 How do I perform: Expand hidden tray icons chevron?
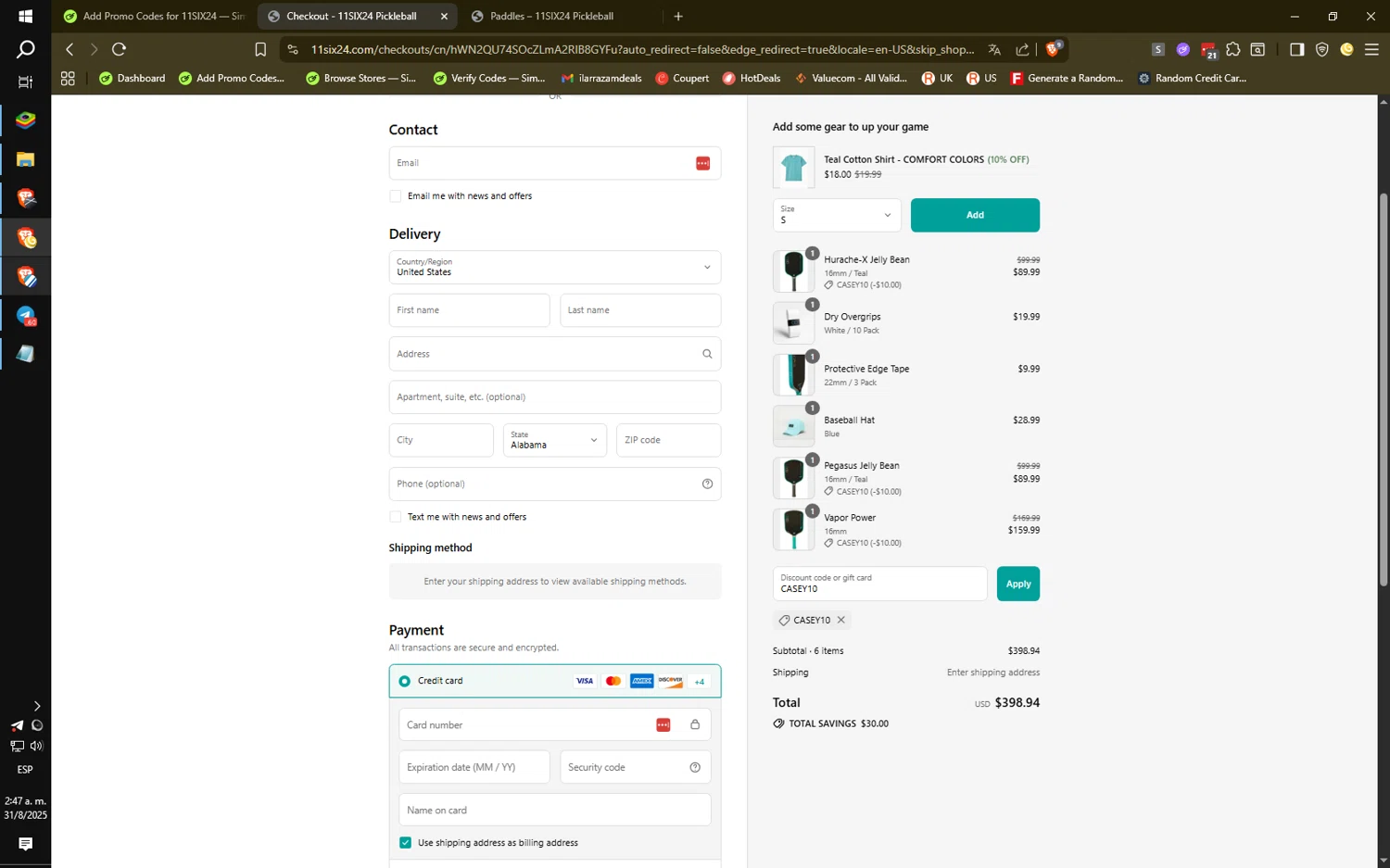[36, 706]
